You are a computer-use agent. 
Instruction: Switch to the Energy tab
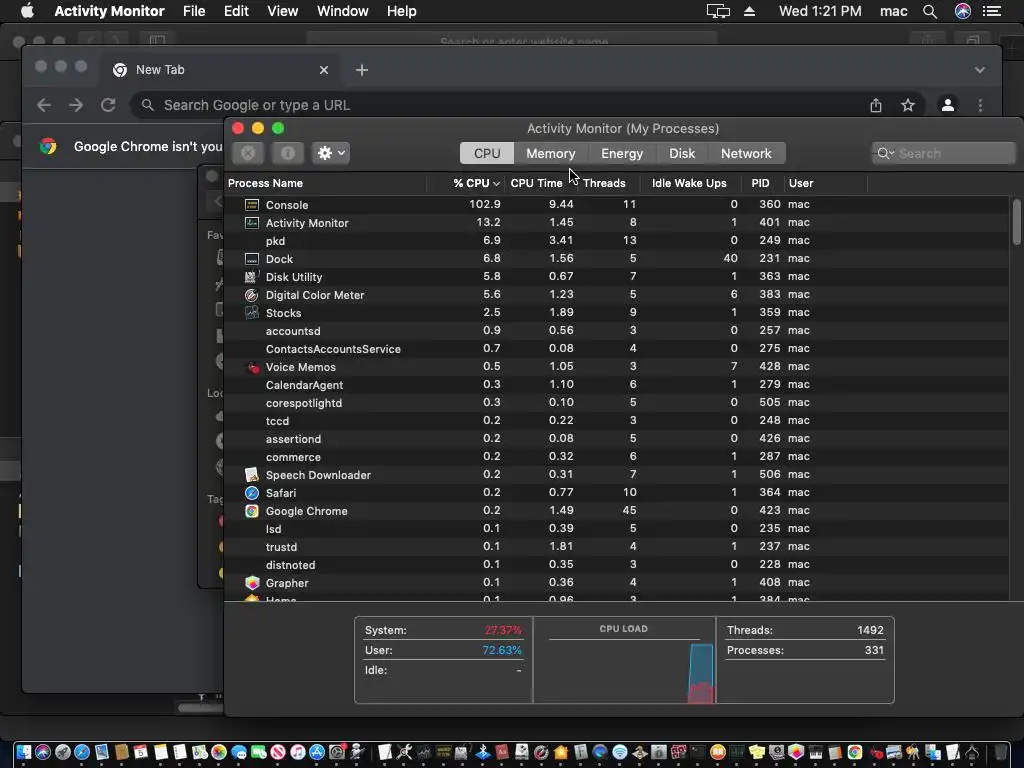coord(622,153)
